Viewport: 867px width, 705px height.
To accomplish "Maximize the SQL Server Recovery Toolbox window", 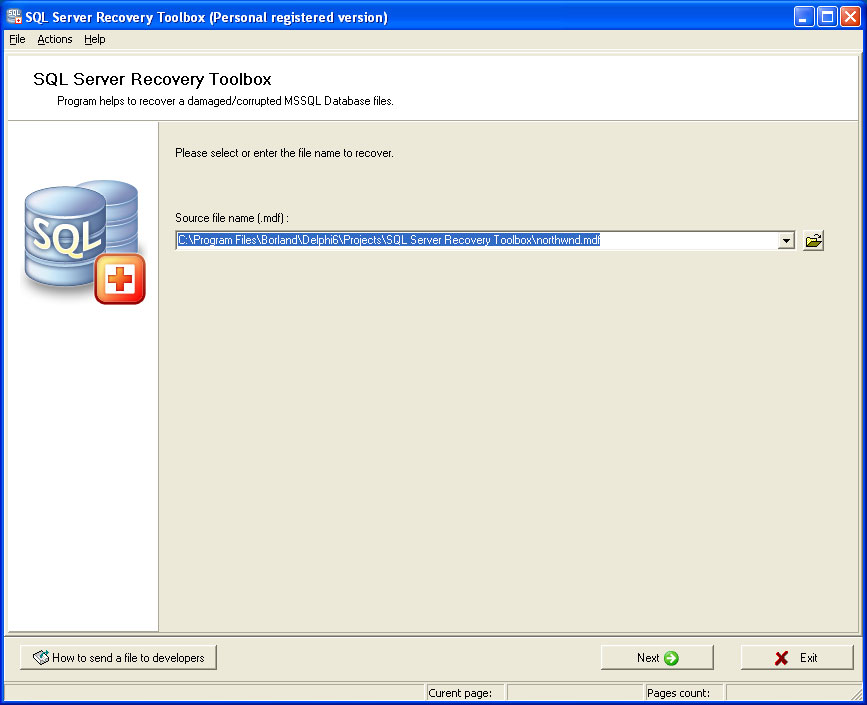I will coord(827,17).
